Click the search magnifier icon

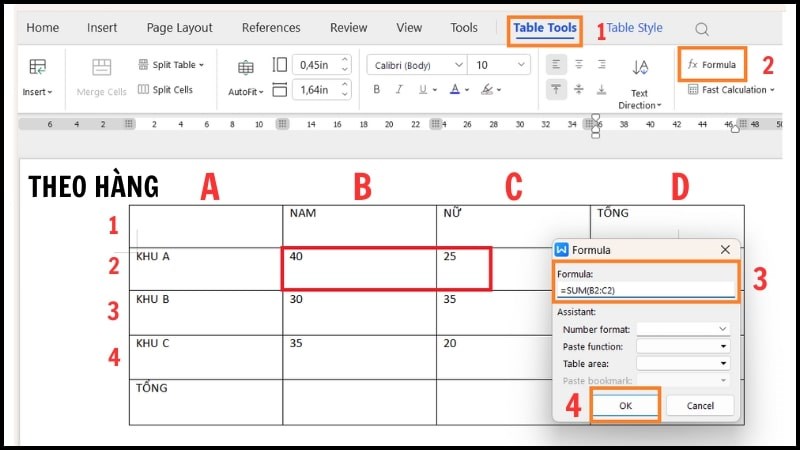(x=702, y=29)
